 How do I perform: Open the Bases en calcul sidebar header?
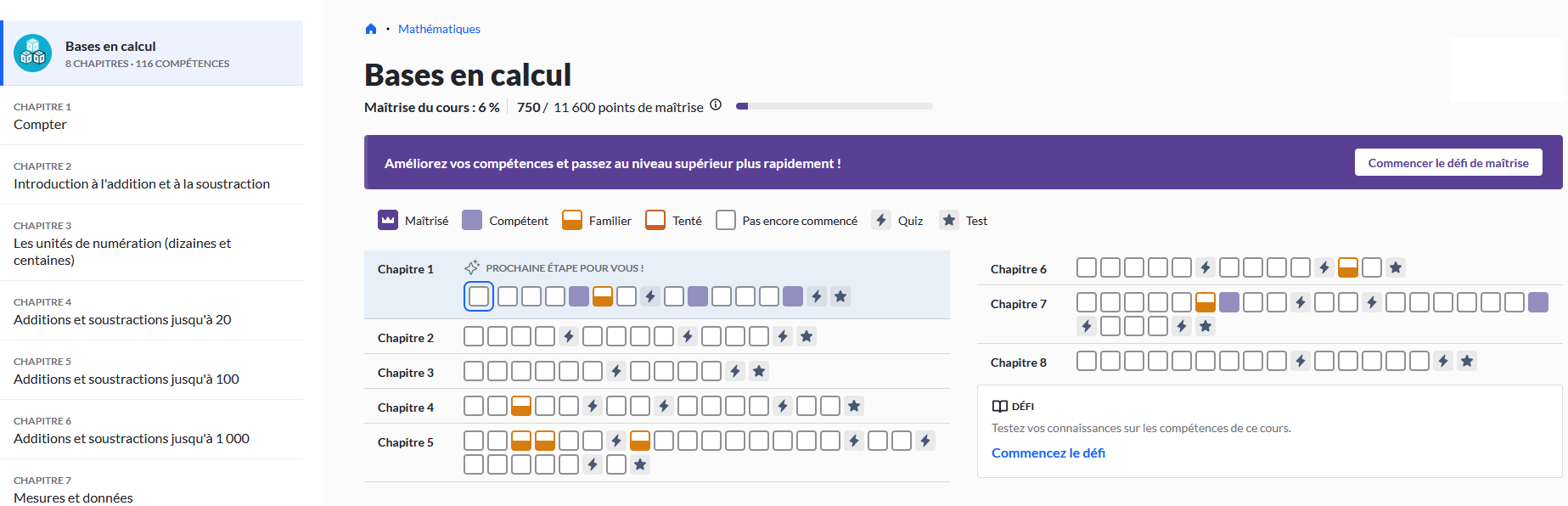click(x=151, y=53)
